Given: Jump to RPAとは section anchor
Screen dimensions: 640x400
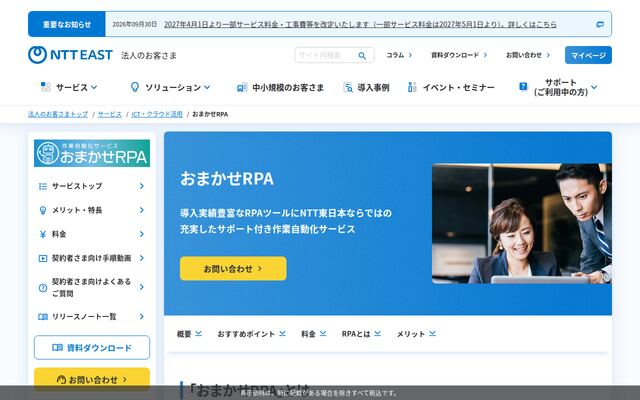Looking at the screenshot, I should point(361,334).
